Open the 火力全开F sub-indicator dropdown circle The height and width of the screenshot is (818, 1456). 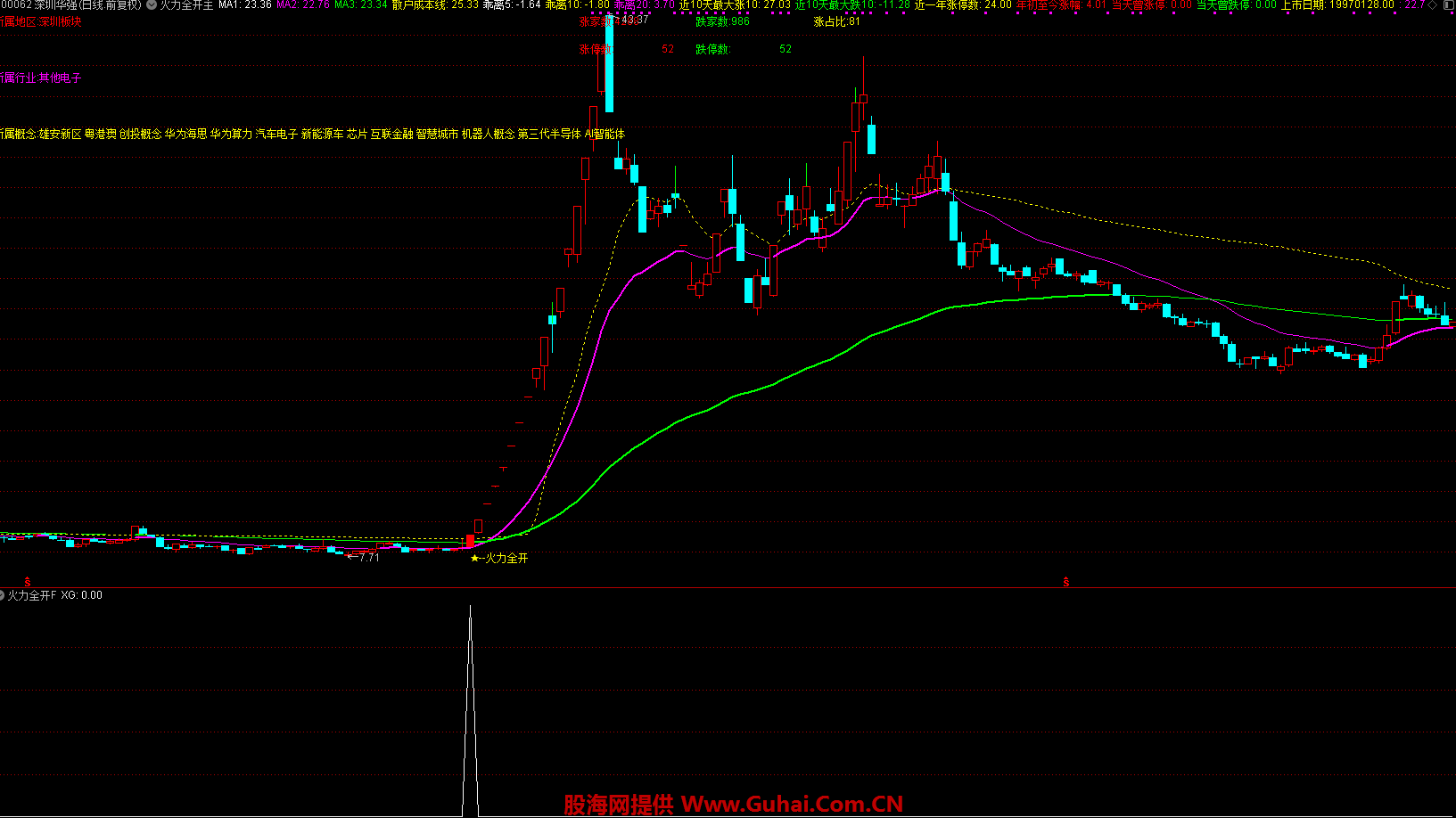click(2, 595)
